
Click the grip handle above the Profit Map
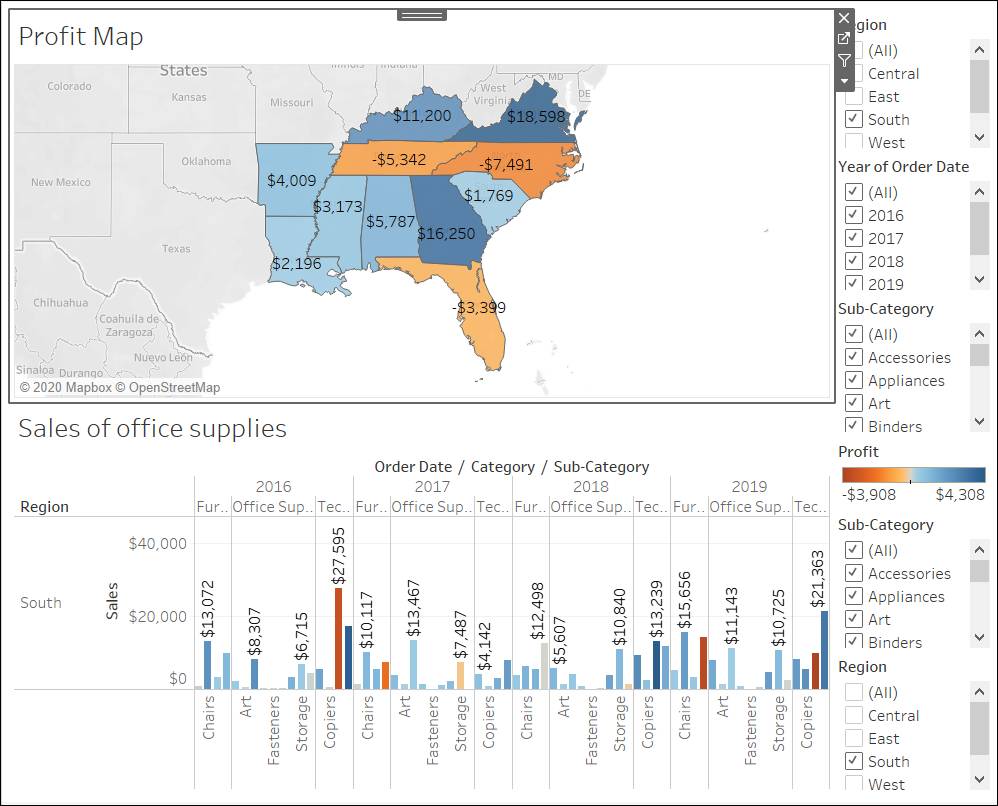point(419,15)
